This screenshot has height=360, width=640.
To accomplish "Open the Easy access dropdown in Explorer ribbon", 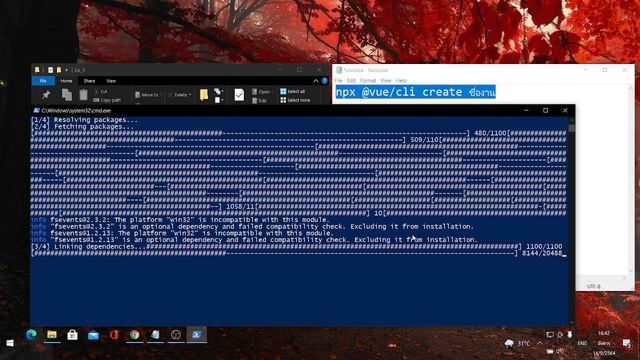I will 218,100.
